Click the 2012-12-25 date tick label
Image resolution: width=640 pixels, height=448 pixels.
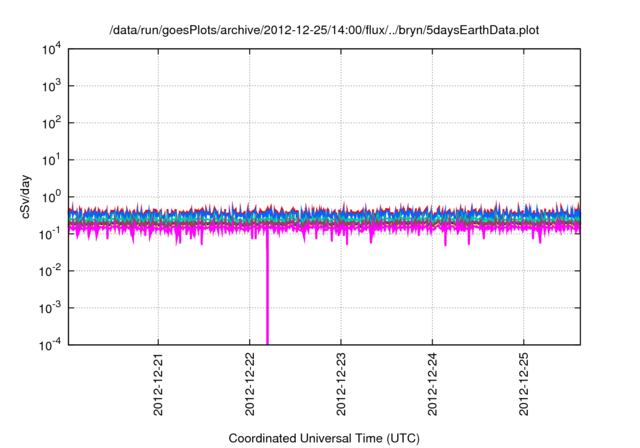click(x=524, y=384)
